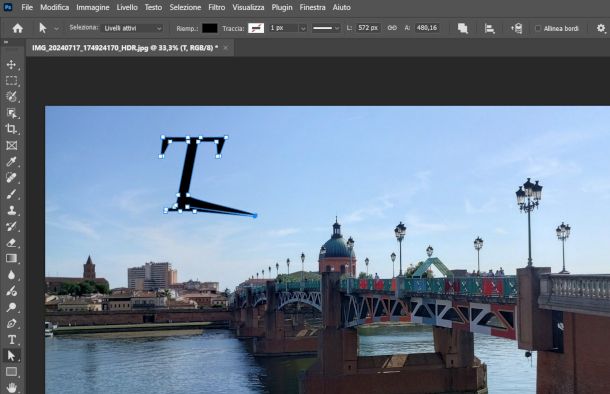Open the path operations menu
The height and width of the screenshot is (394, 610).
tap(463, 28)
